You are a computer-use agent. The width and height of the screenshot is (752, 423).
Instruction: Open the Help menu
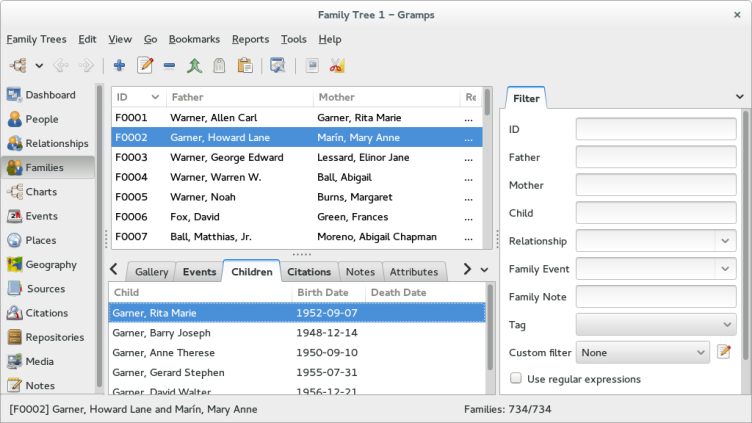[x=330, y=39]
